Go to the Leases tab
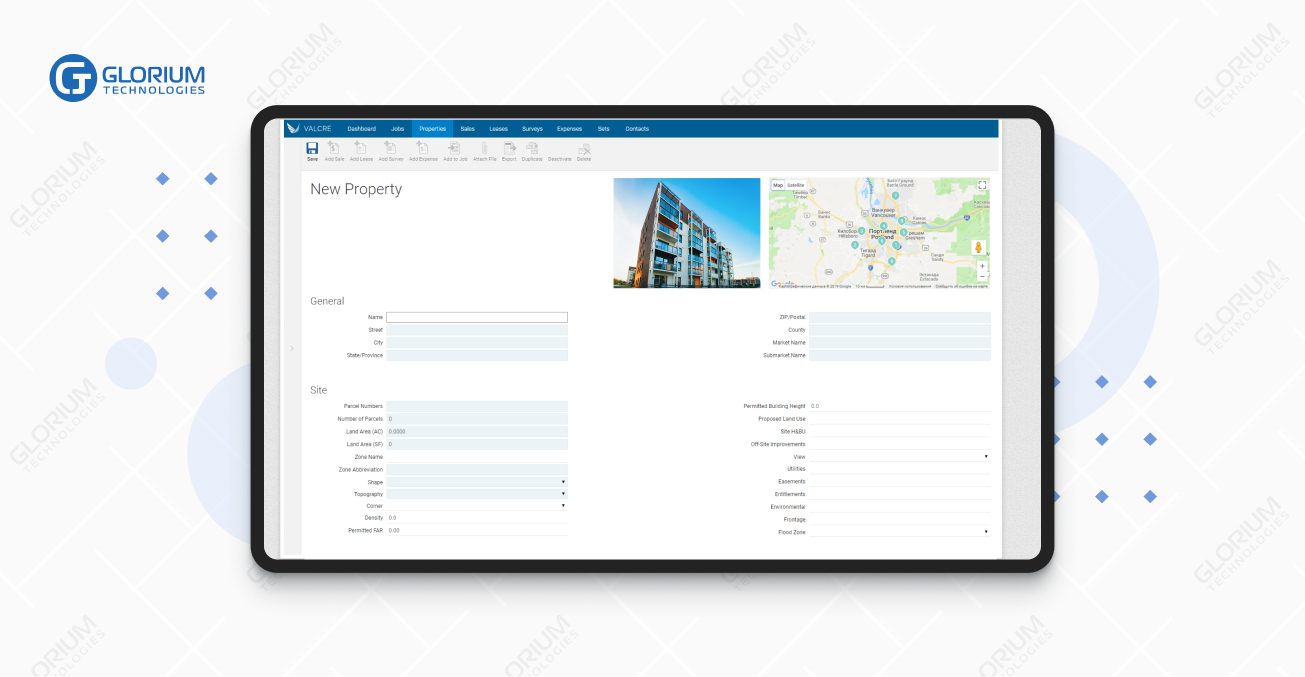The image size is (1305, 677). click(x=498, y=129)
